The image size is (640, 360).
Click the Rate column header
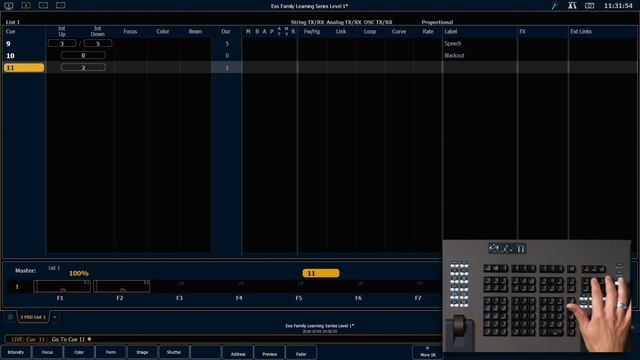pyautogui.click(x=428, y=31)
